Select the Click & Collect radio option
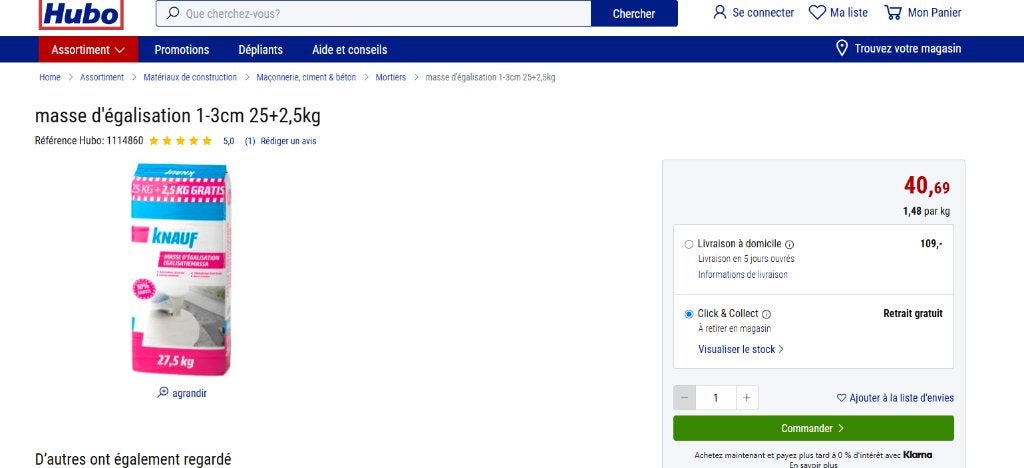This screenshot has height=468, width=1024. 688,314
